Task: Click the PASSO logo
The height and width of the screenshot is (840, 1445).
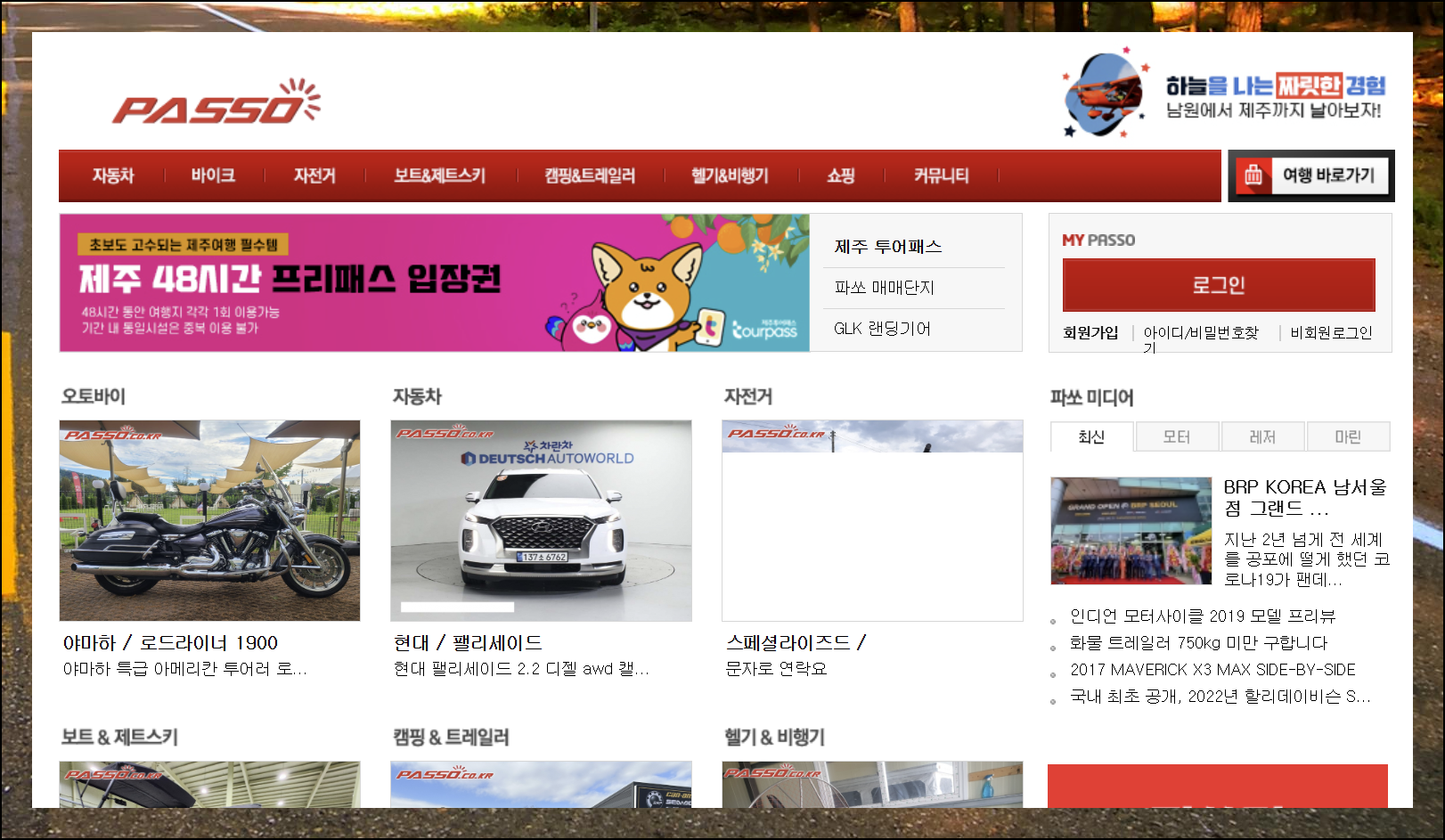Action: click(216, 102)
